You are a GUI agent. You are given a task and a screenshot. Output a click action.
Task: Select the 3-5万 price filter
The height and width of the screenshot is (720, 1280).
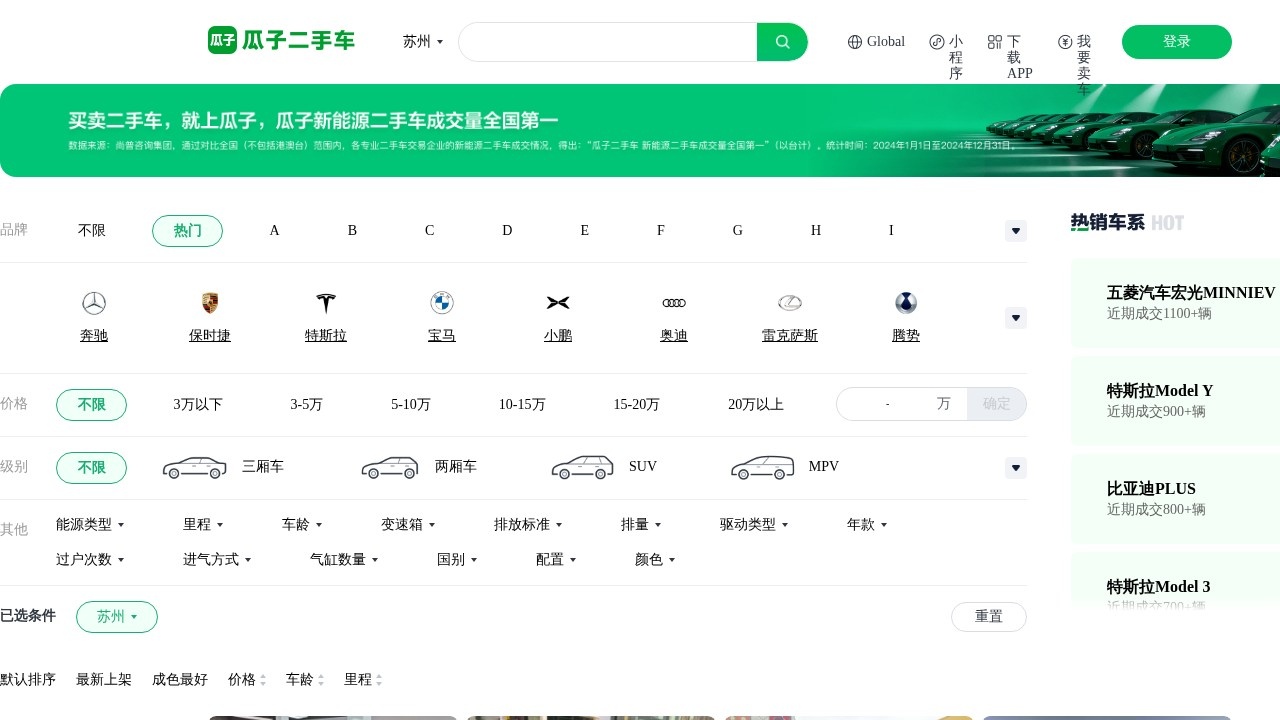pos(305,404)
